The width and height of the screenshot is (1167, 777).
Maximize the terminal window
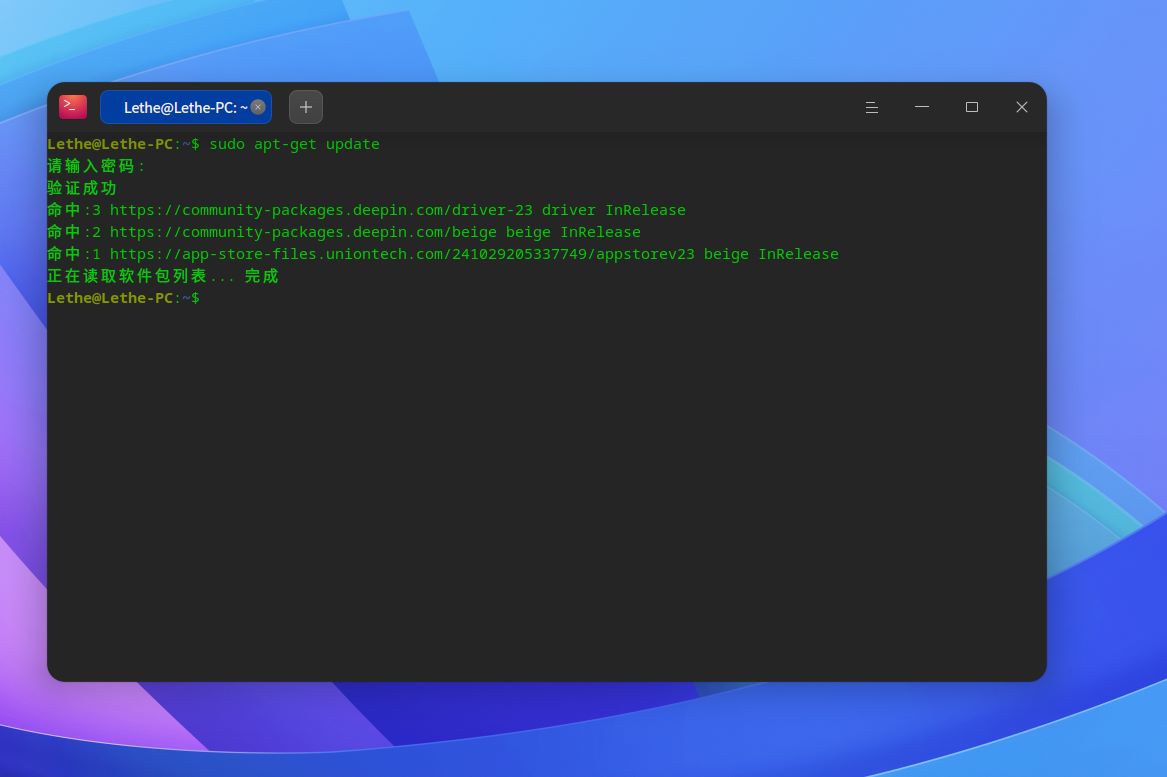pos(971,107)
